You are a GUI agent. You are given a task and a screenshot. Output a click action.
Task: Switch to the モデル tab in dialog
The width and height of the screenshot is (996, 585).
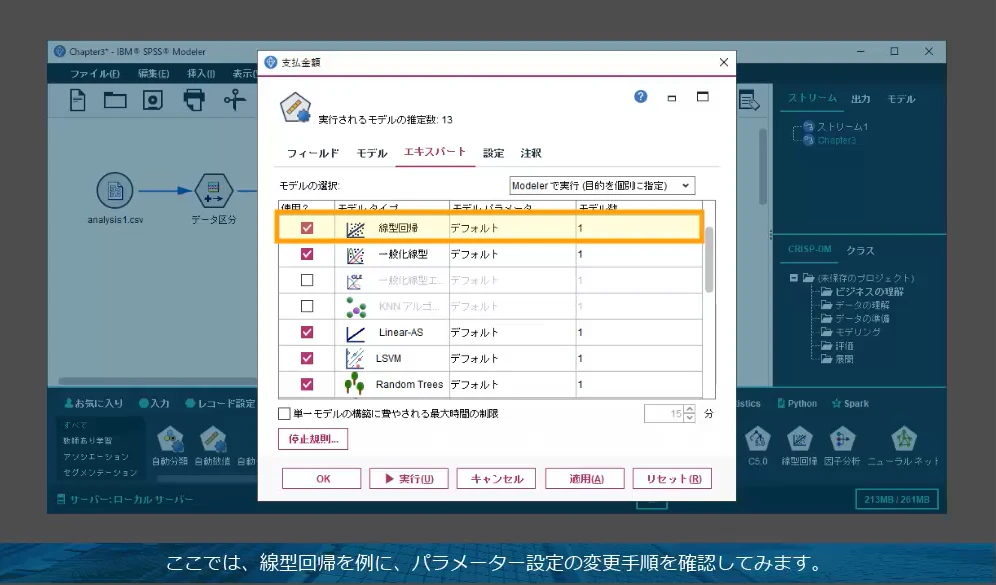372,153
